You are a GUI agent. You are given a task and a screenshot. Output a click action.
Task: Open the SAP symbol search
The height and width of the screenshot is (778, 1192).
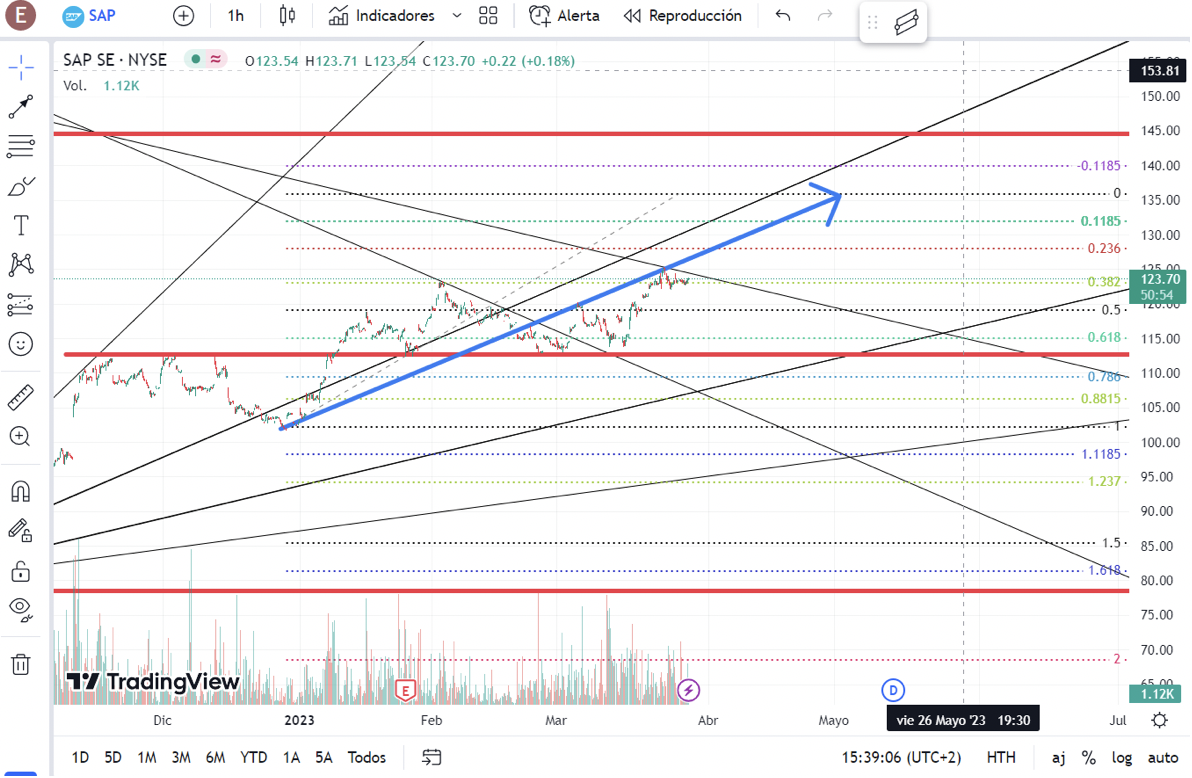90,16
